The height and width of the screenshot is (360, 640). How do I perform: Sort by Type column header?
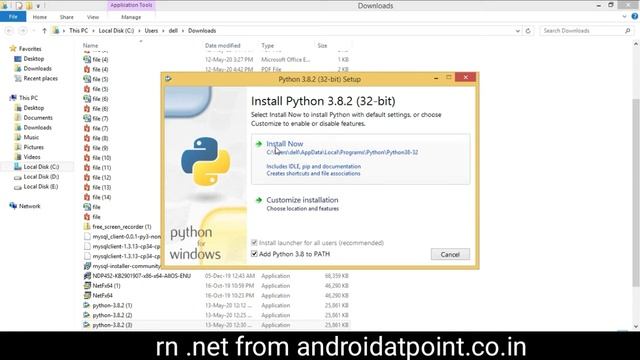[x=268, y=46]
